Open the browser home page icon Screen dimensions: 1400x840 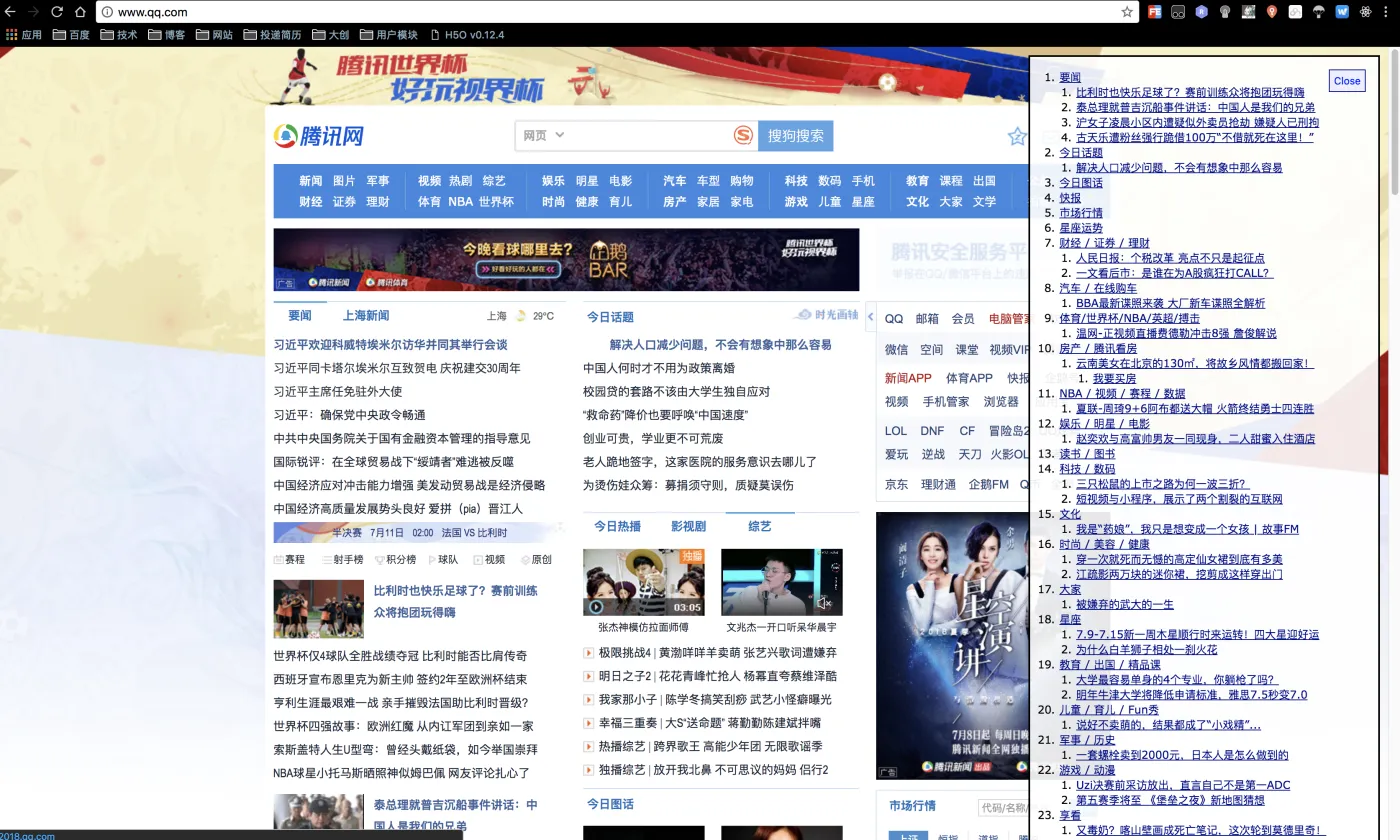[x=80, y=12]
